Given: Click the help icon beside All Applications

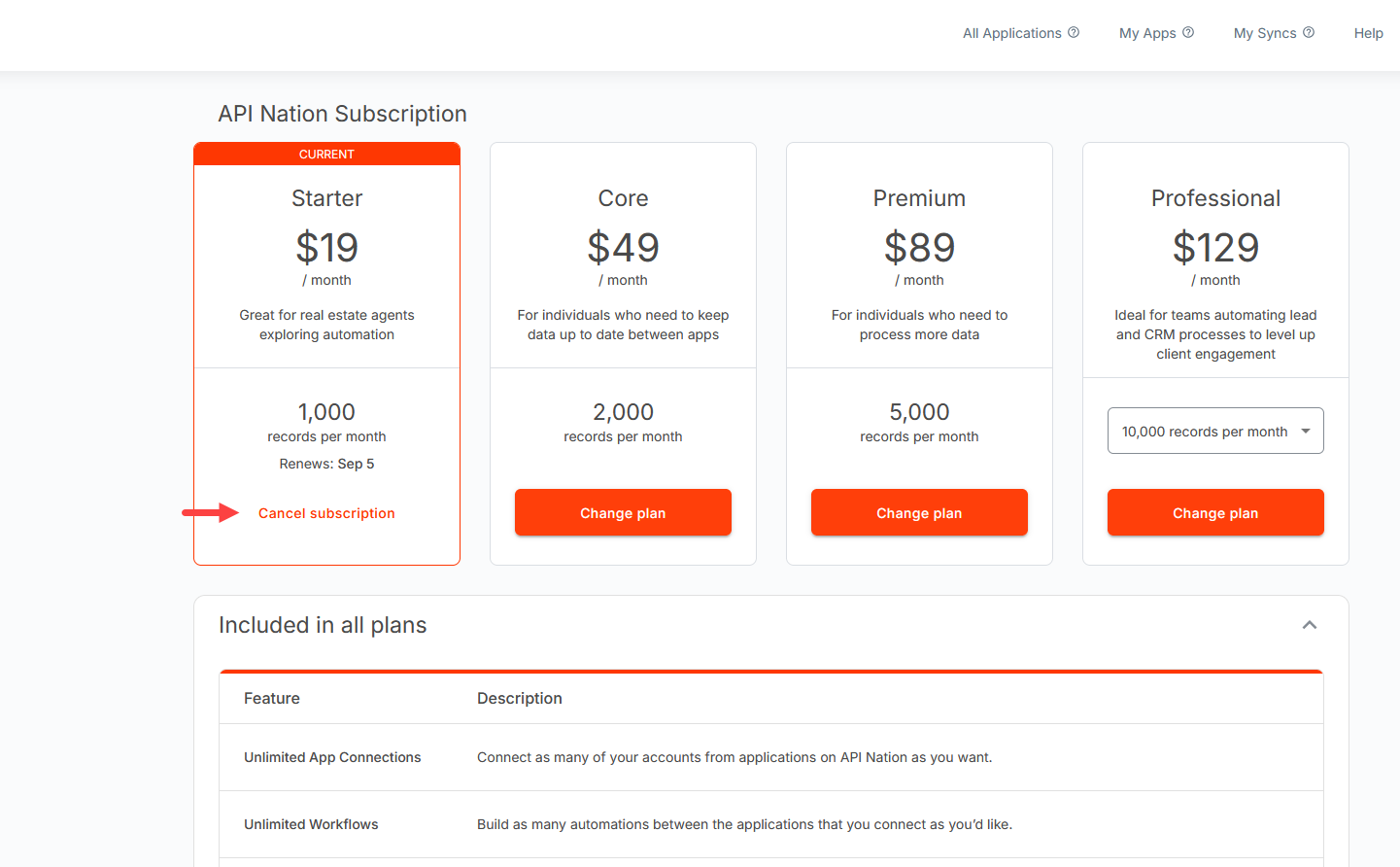Looking at the screenshot, I should coord(1074,32).
